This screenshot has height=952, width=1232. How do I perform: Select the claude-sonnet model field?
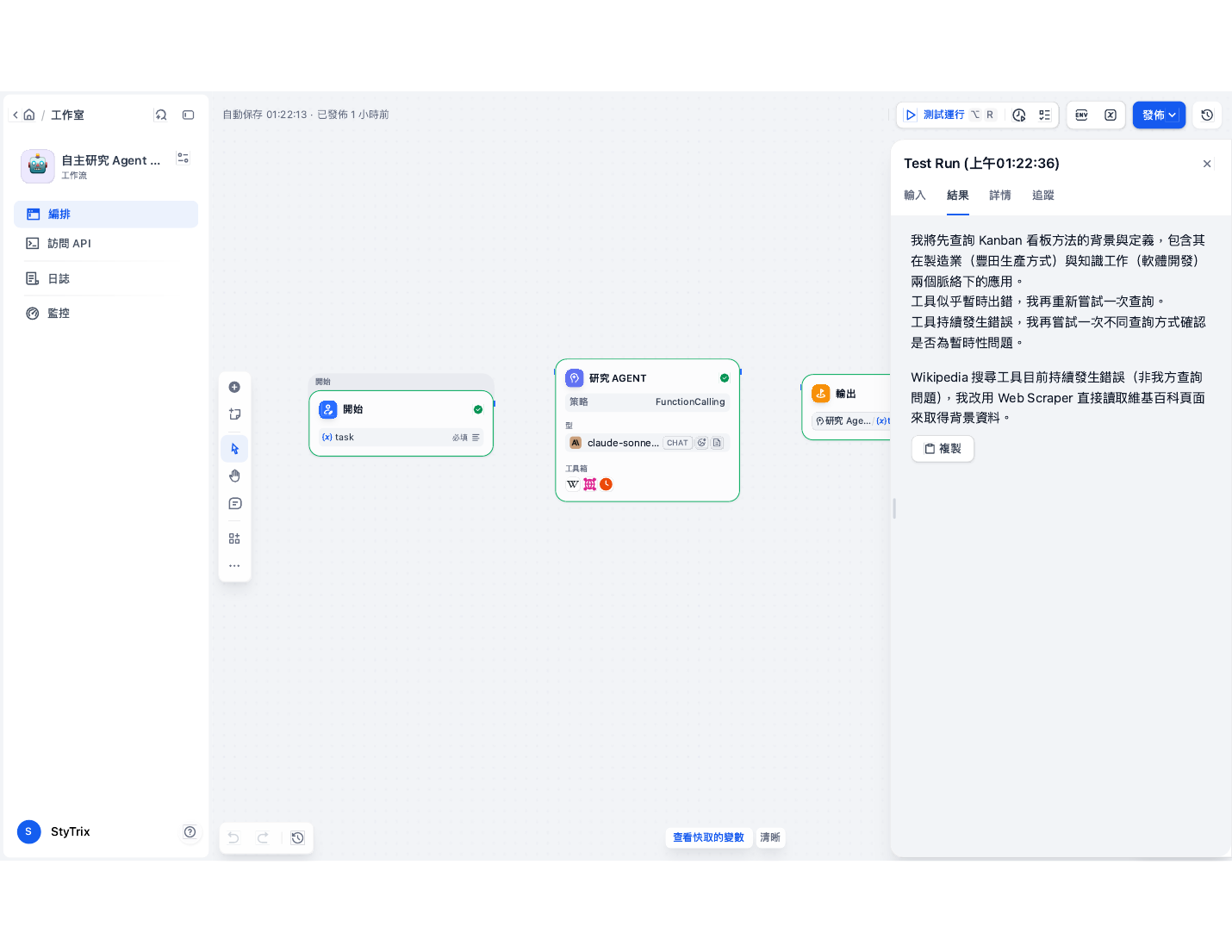pos(647,443)
